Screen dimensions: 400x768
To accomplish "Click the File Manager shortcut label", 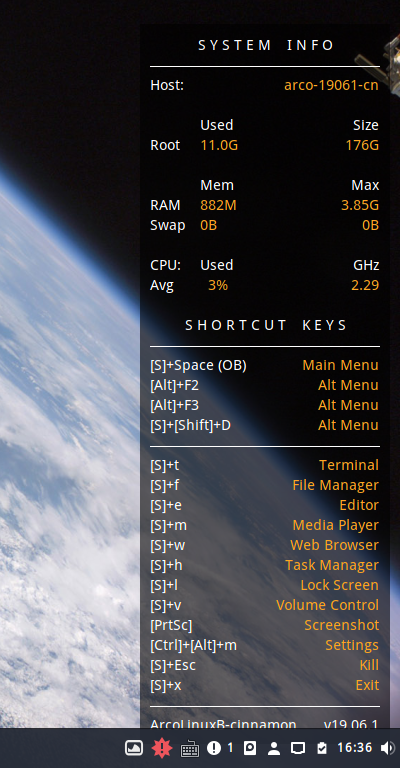I will coord(336,485).
